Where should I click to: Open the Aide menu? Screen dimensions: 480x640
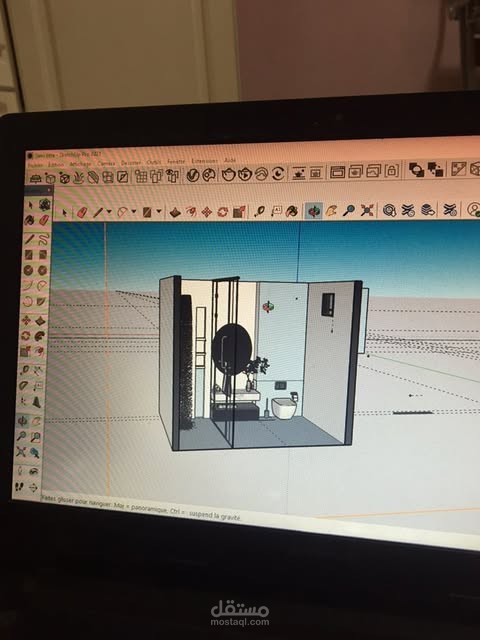(x=230, y=160)
